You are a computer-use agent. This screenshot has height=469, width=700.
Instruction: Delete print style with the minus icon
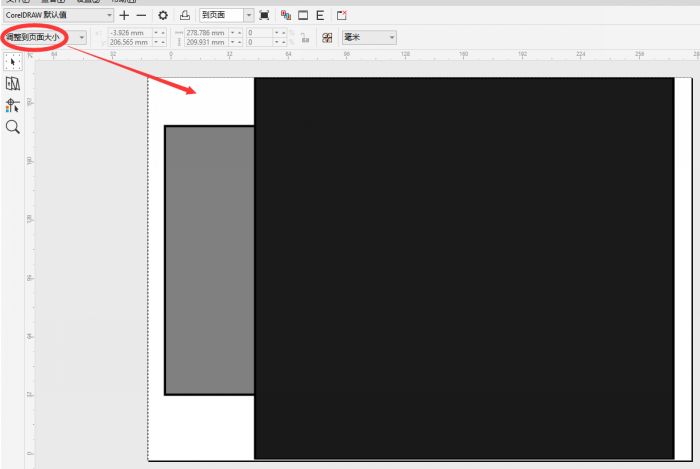[141, 16]
